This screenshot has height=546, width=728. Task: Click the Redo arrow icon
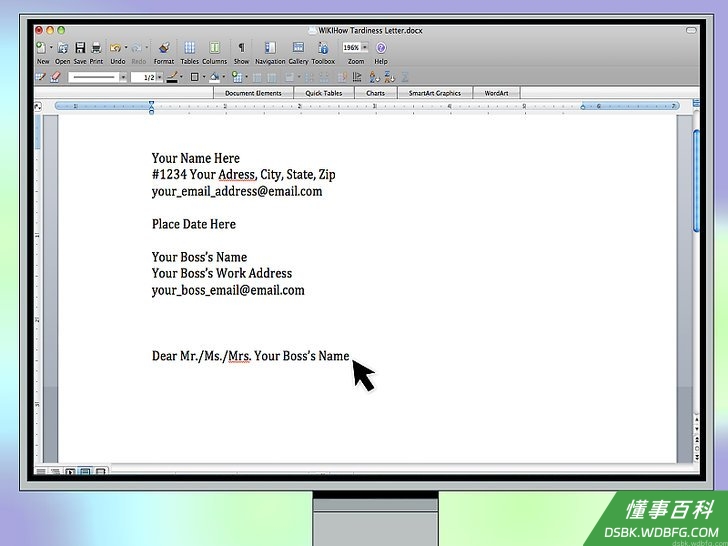[136, 47]
